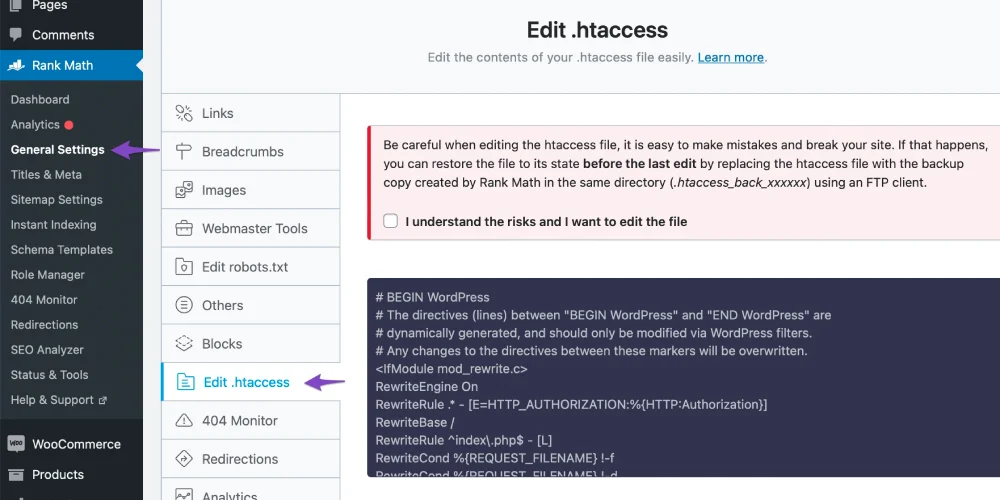Open Sitemap Settings submenu item

[x=57, y=200]
